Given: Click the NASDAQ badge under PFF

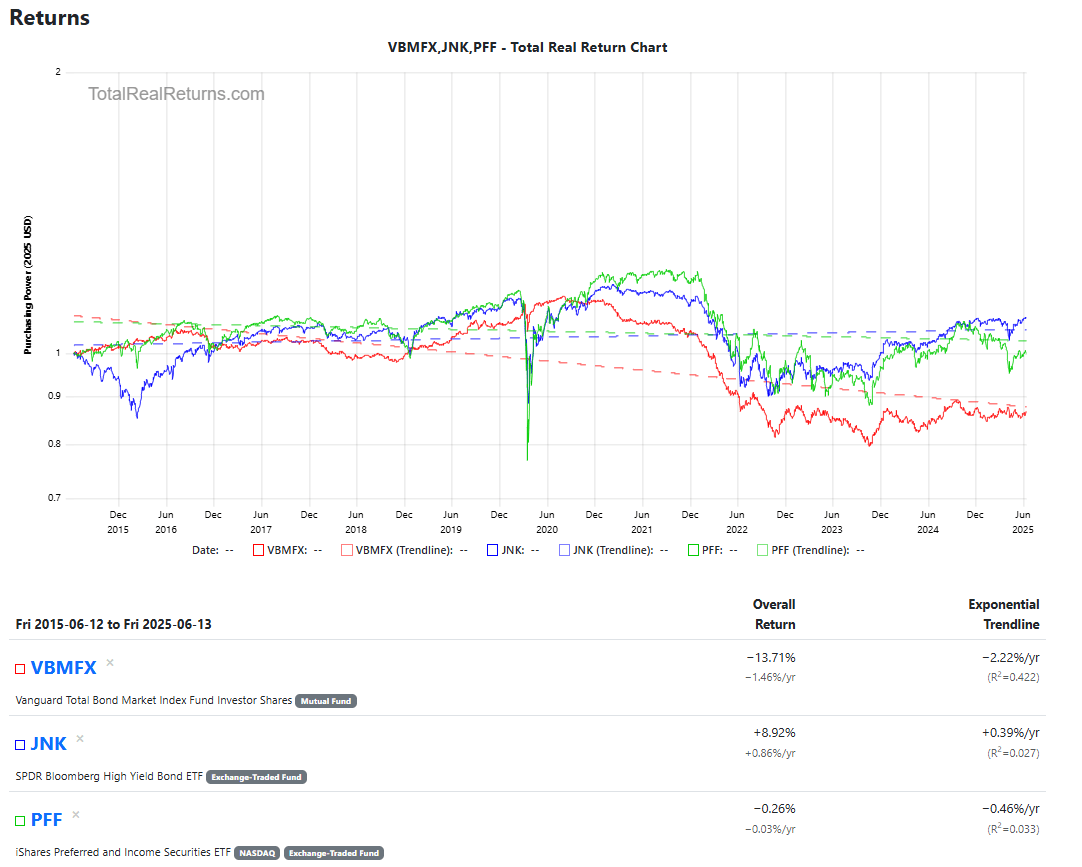Looking at the screenshot, I should tap(257, 853).
